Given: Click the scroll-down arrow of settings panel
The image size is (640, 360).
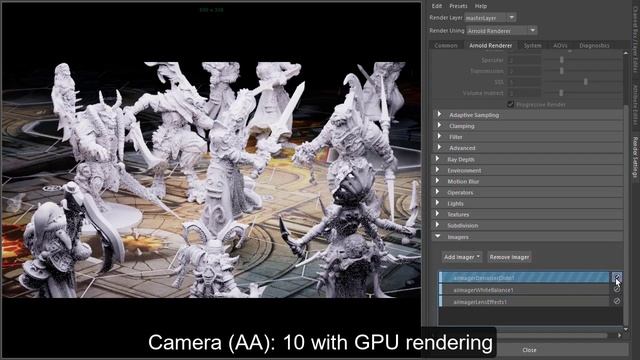Looking at the screenshot, I should click(x=626, y=329).
